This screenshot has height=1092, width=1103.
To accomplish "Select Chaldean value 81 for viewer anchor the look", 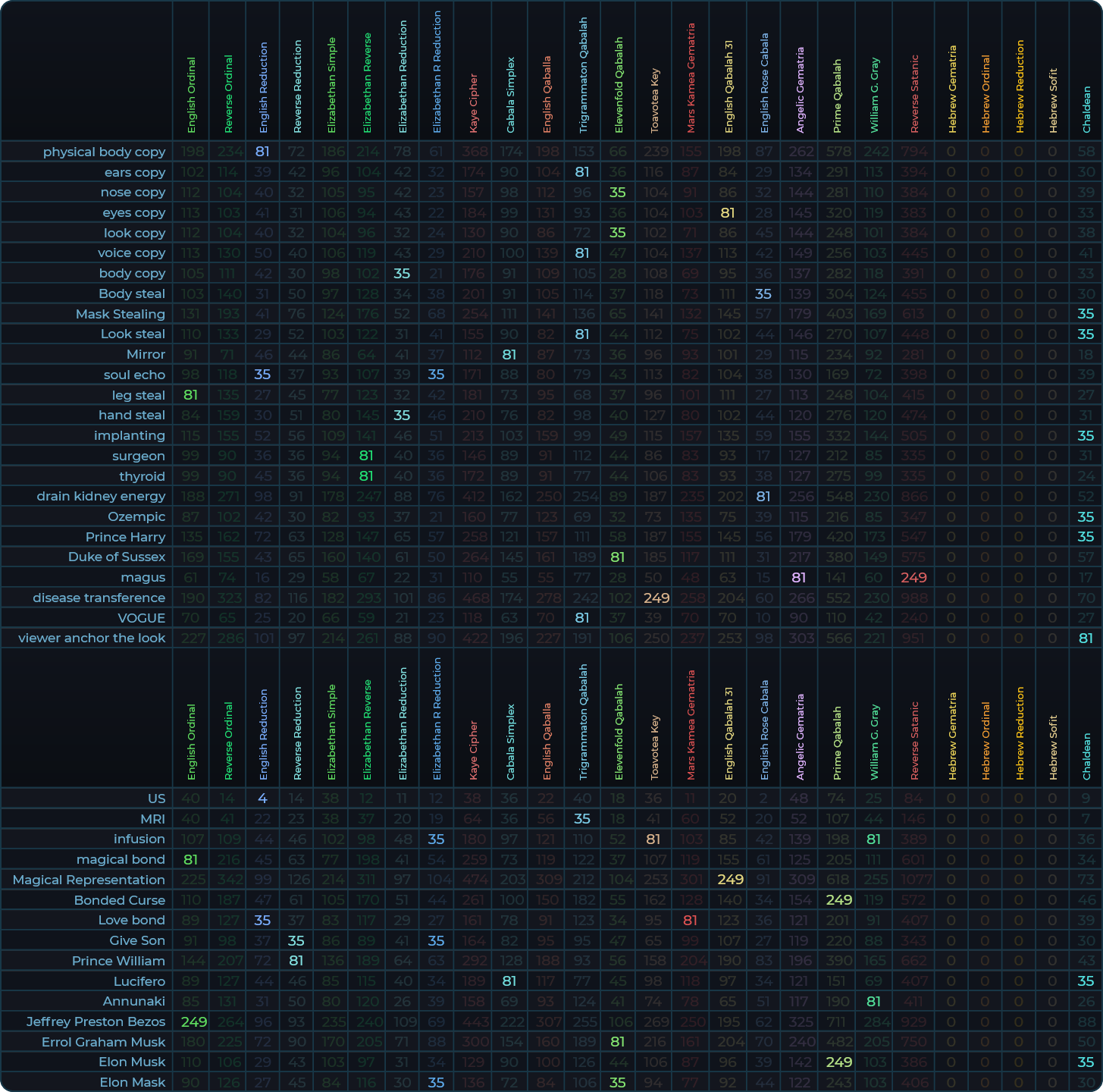I will click(1086, 638).
